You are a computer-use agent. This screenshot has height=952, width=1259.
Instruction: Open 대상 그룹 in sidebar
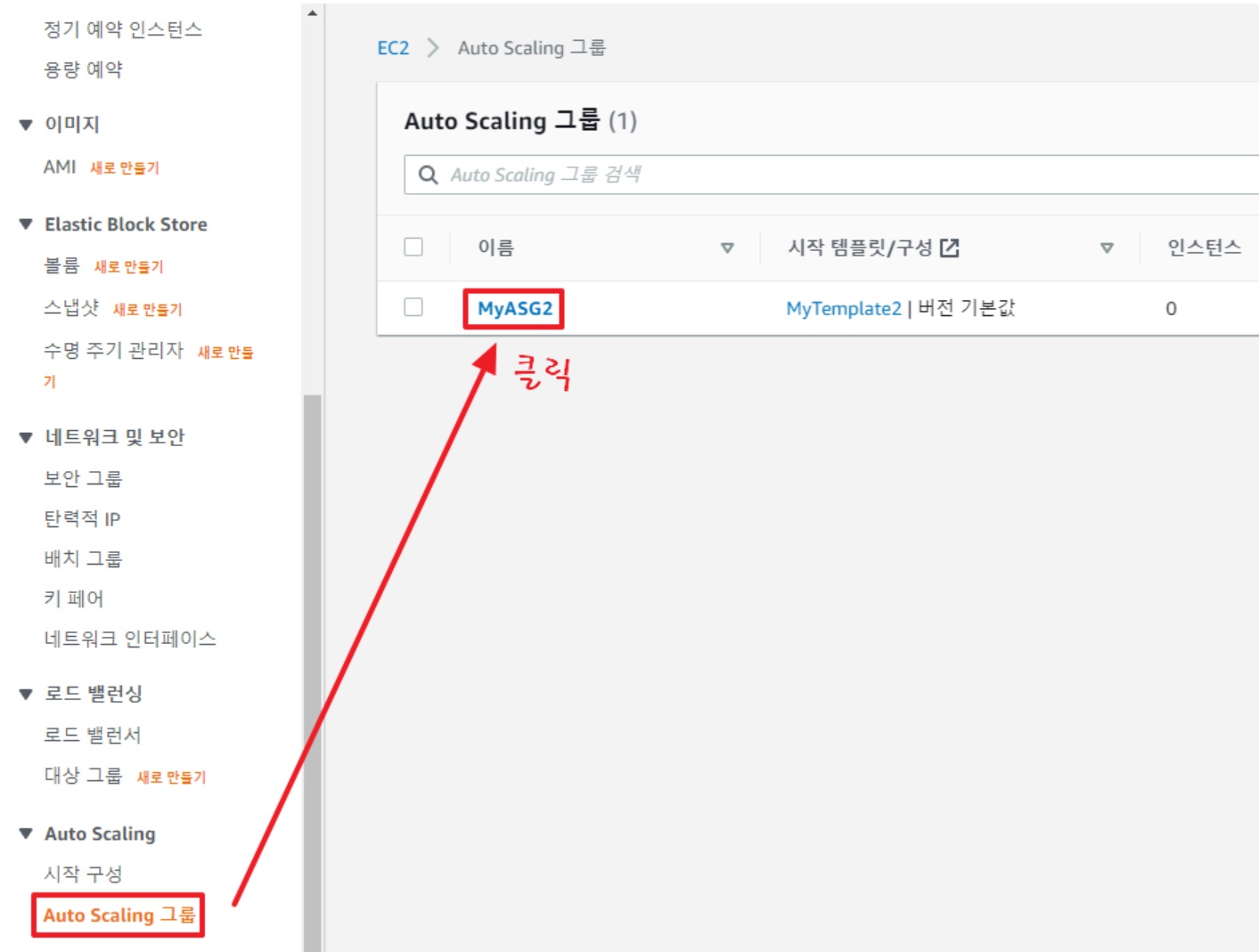[x=83, y=776]
